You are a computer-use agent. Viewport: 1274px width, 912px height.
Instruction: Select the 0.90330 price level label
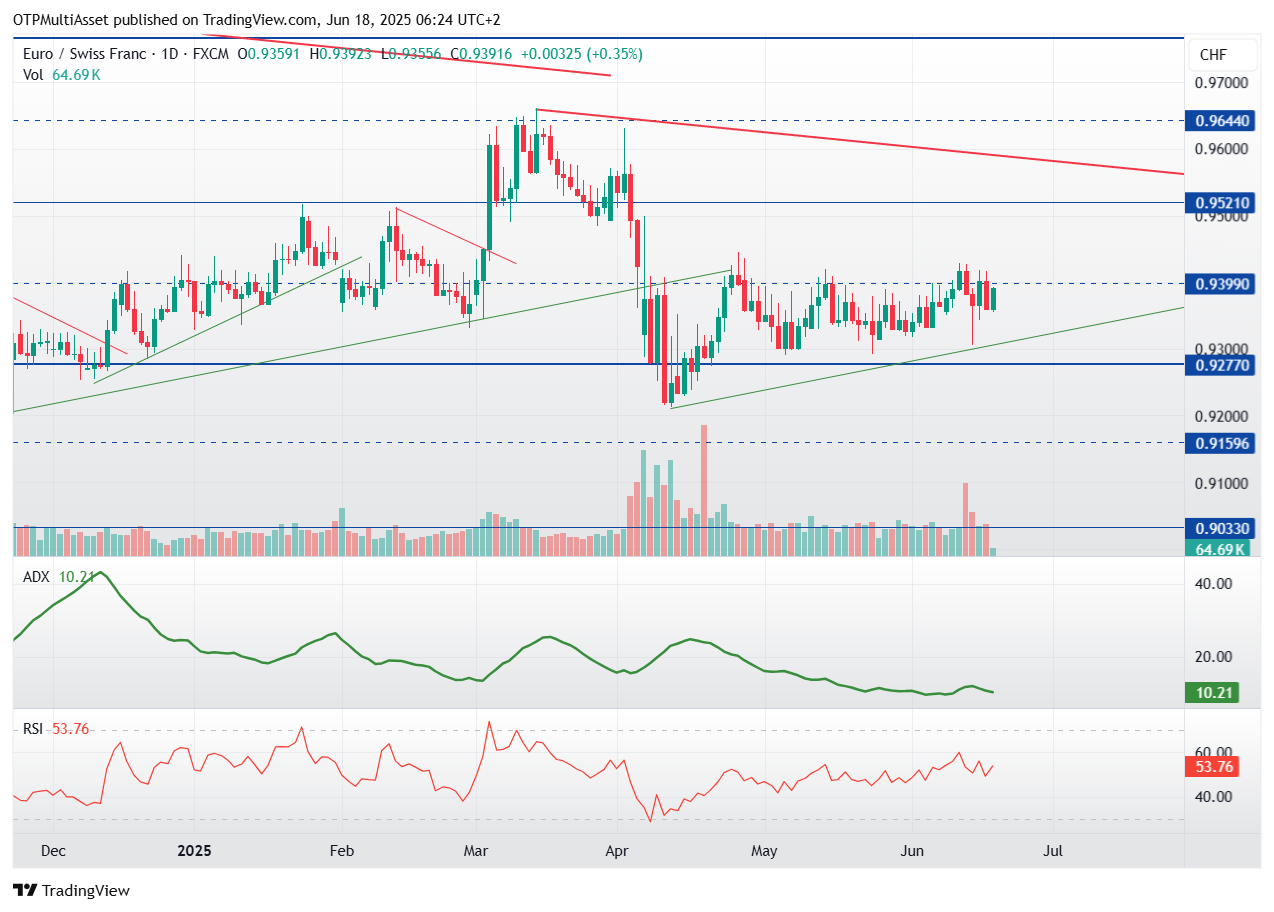(x=1222, y=528)
